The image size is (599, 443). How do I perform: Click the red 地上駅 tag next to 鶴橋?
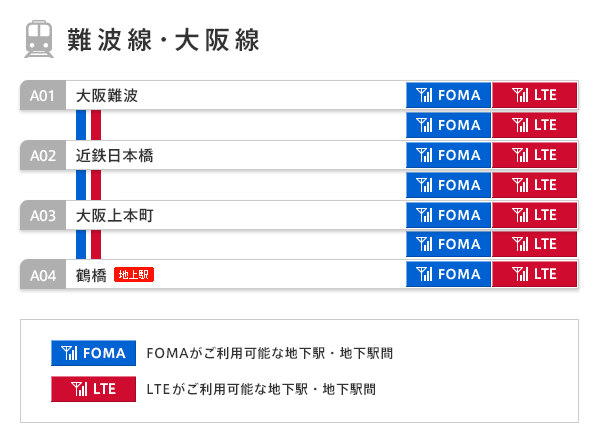point(134,275)
